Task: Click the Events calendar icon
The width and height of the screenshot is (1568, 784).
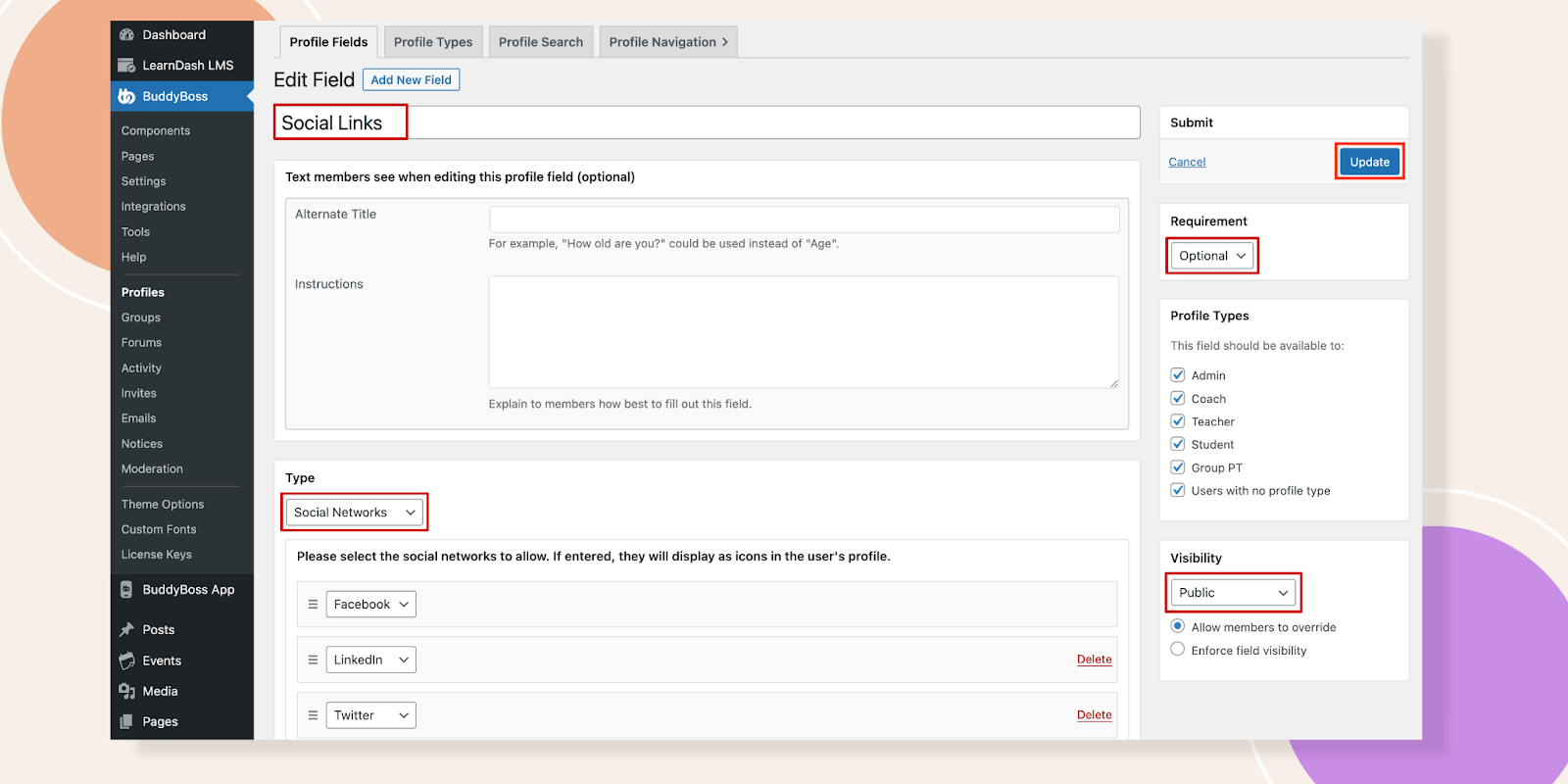Action: (126, 661)
